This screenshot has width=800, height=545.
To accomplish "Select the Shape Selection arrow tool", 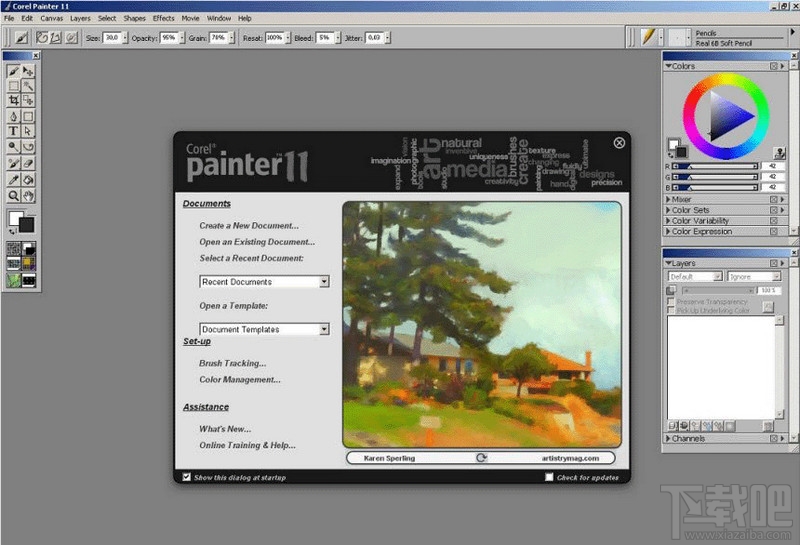I will click(28, 131).
